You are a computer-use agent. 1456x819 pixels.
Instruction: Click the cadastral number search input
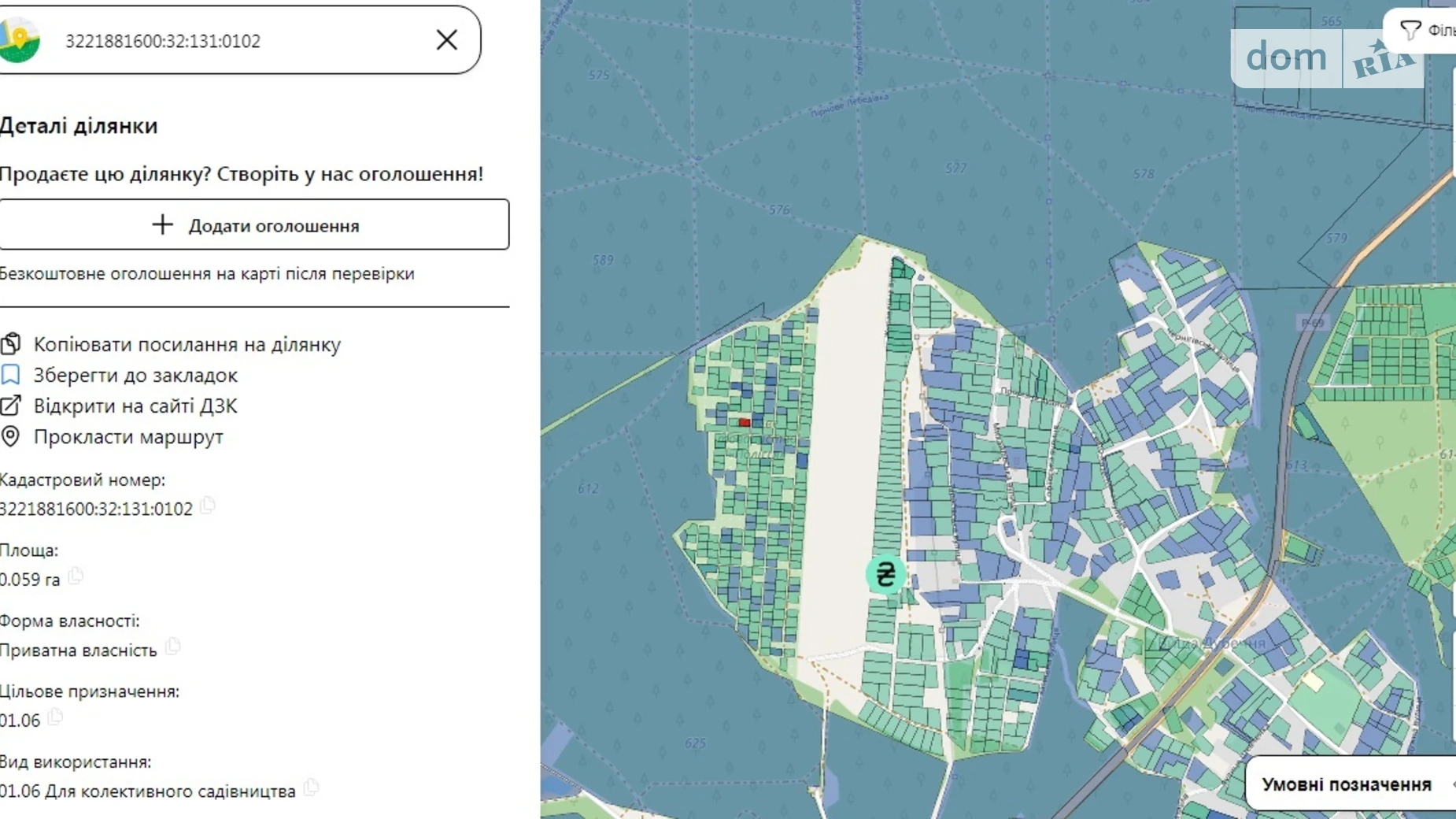tap(236, 41)
